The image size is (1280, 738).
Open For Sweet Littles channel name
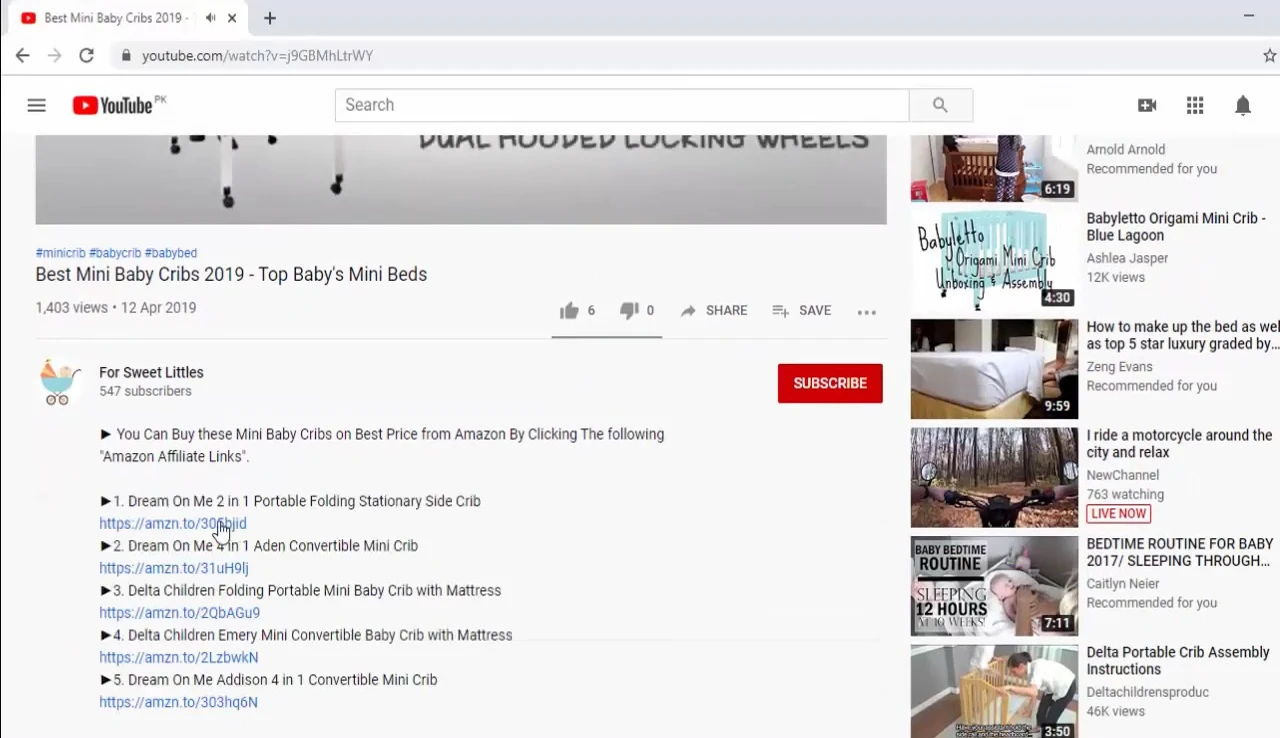tap(151, 372)
